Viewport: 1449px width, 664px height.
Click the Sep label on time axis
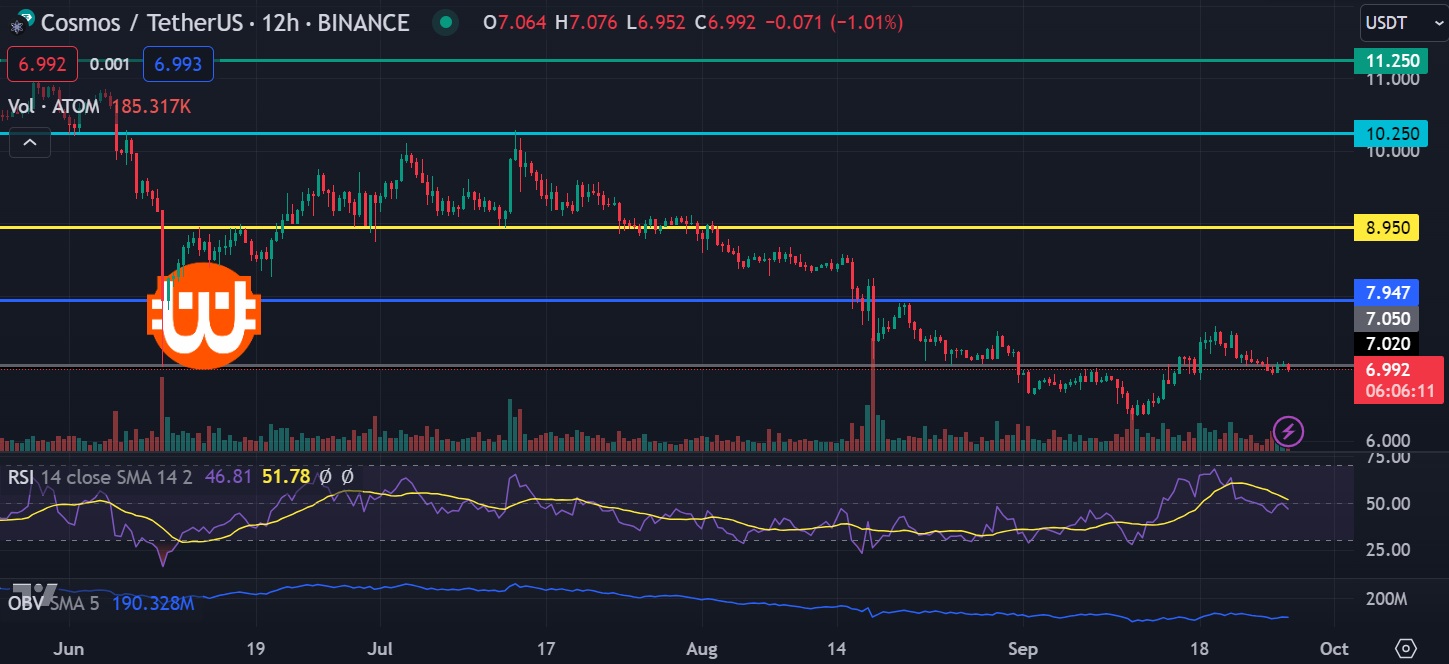[x=1022, y=648]
